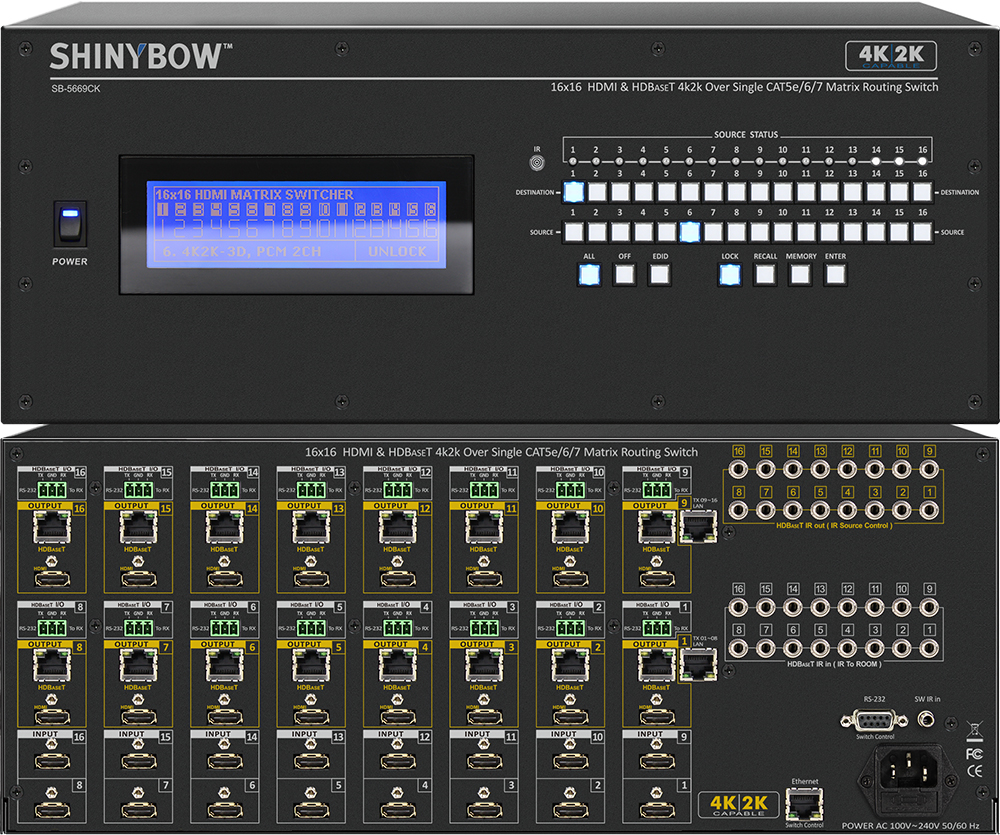The height and width of the screenshot is (835, 1000).
Task: Click Output 8 HDBaseT RJ45 port
Action: coord(52,665)
